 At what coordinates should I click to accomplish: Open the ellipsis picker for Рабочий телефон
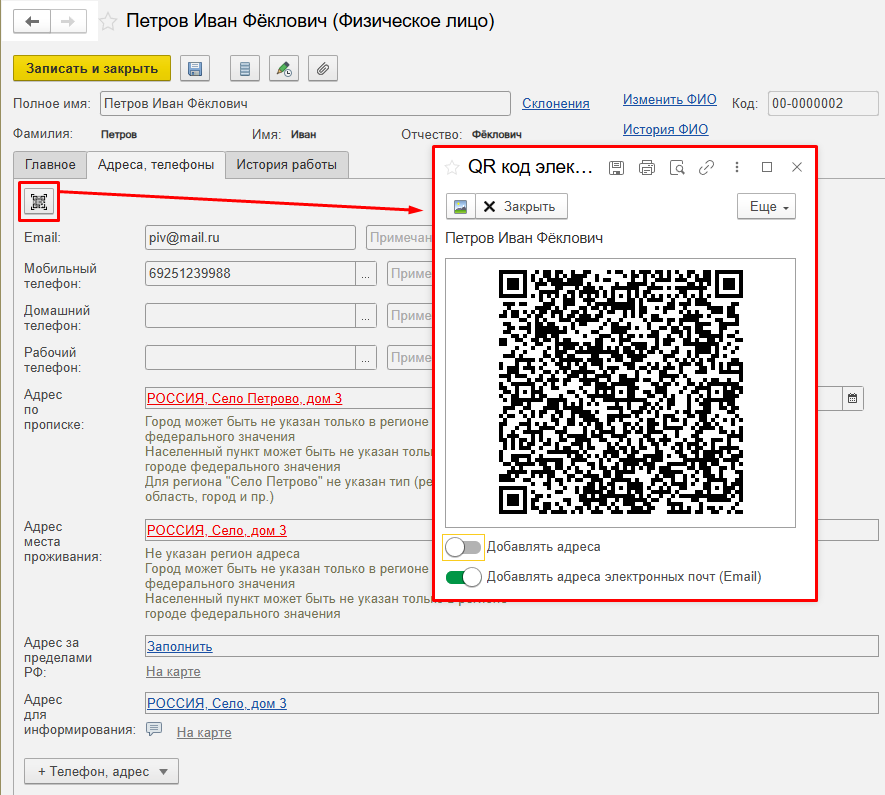coord(366,358)
